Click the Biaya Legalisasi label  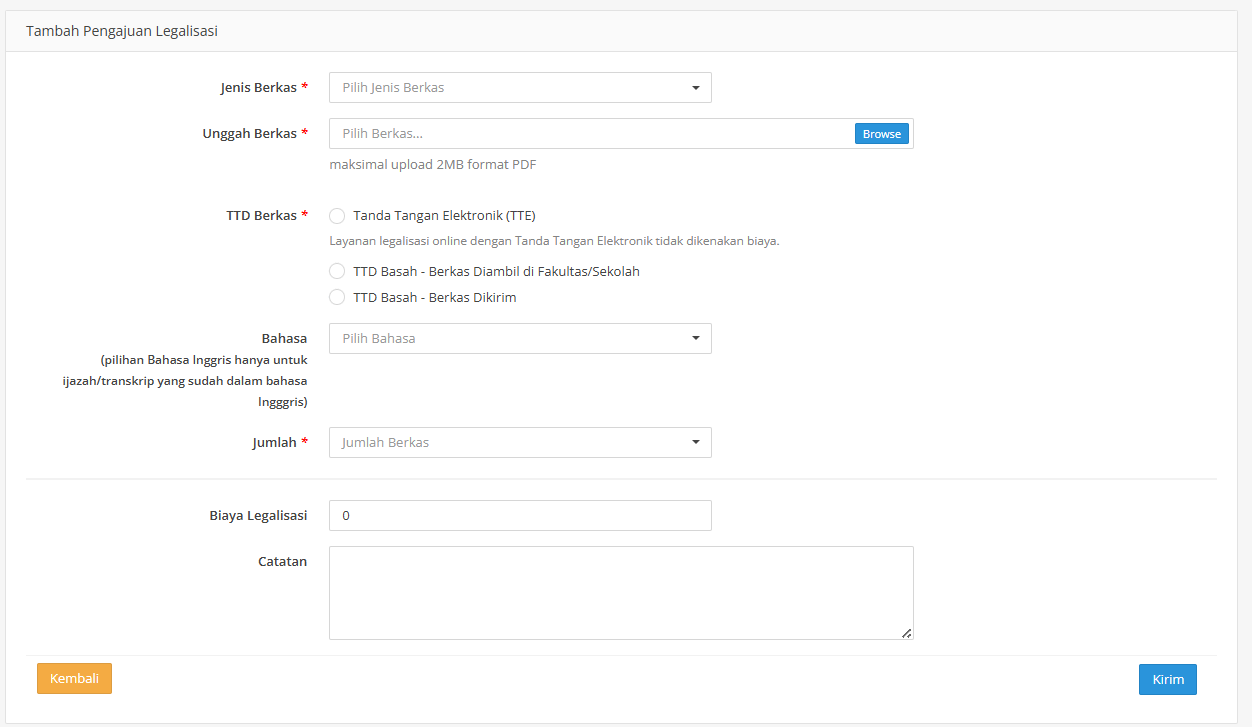pos(258,516)
